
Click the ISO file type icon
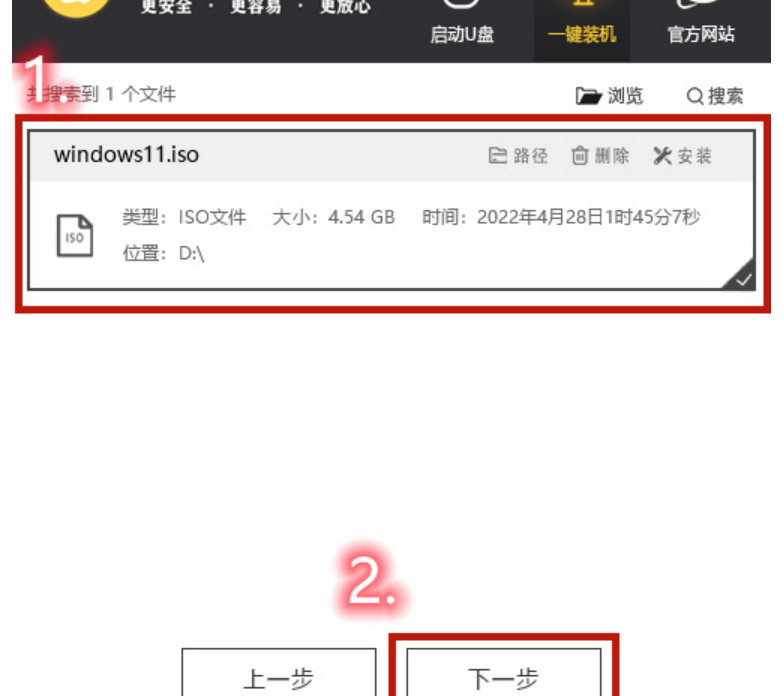[x=74, y=236]
